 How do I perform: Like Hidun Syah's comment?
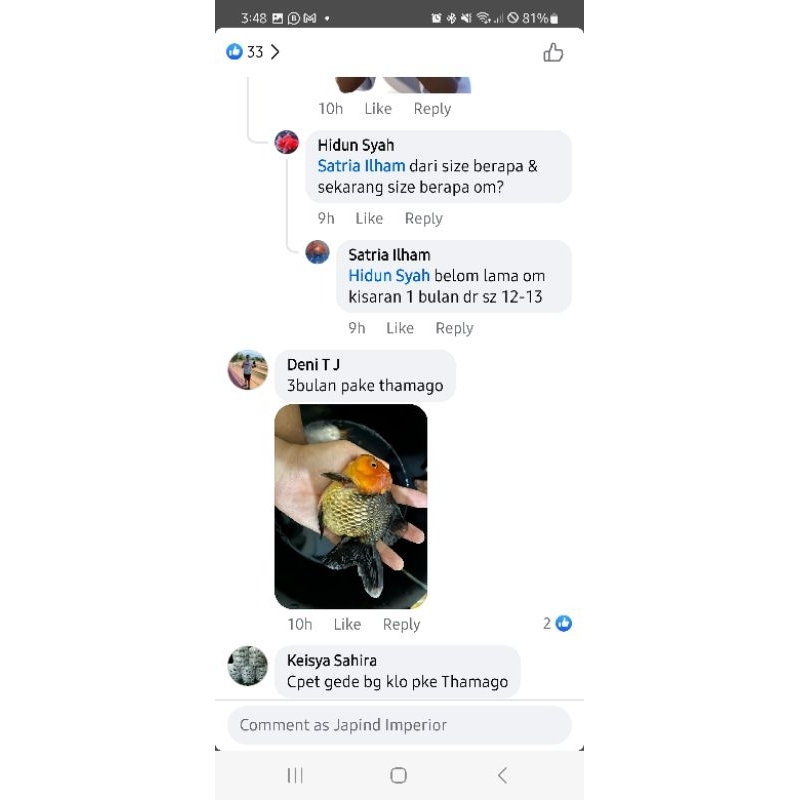point(369,218)
